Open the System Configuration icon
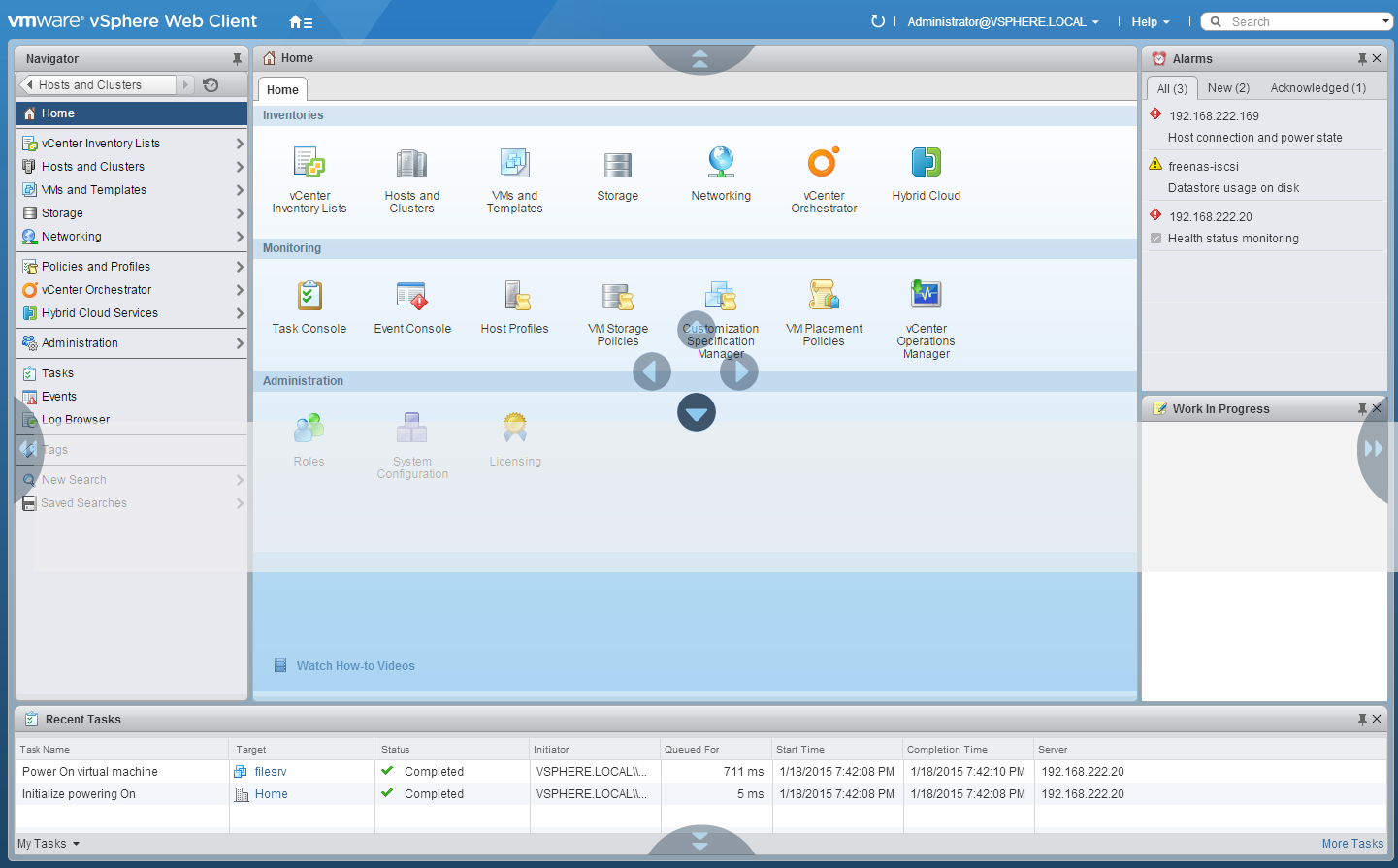The width and height of the screenshot is (1398, 868). pos(412,428)
